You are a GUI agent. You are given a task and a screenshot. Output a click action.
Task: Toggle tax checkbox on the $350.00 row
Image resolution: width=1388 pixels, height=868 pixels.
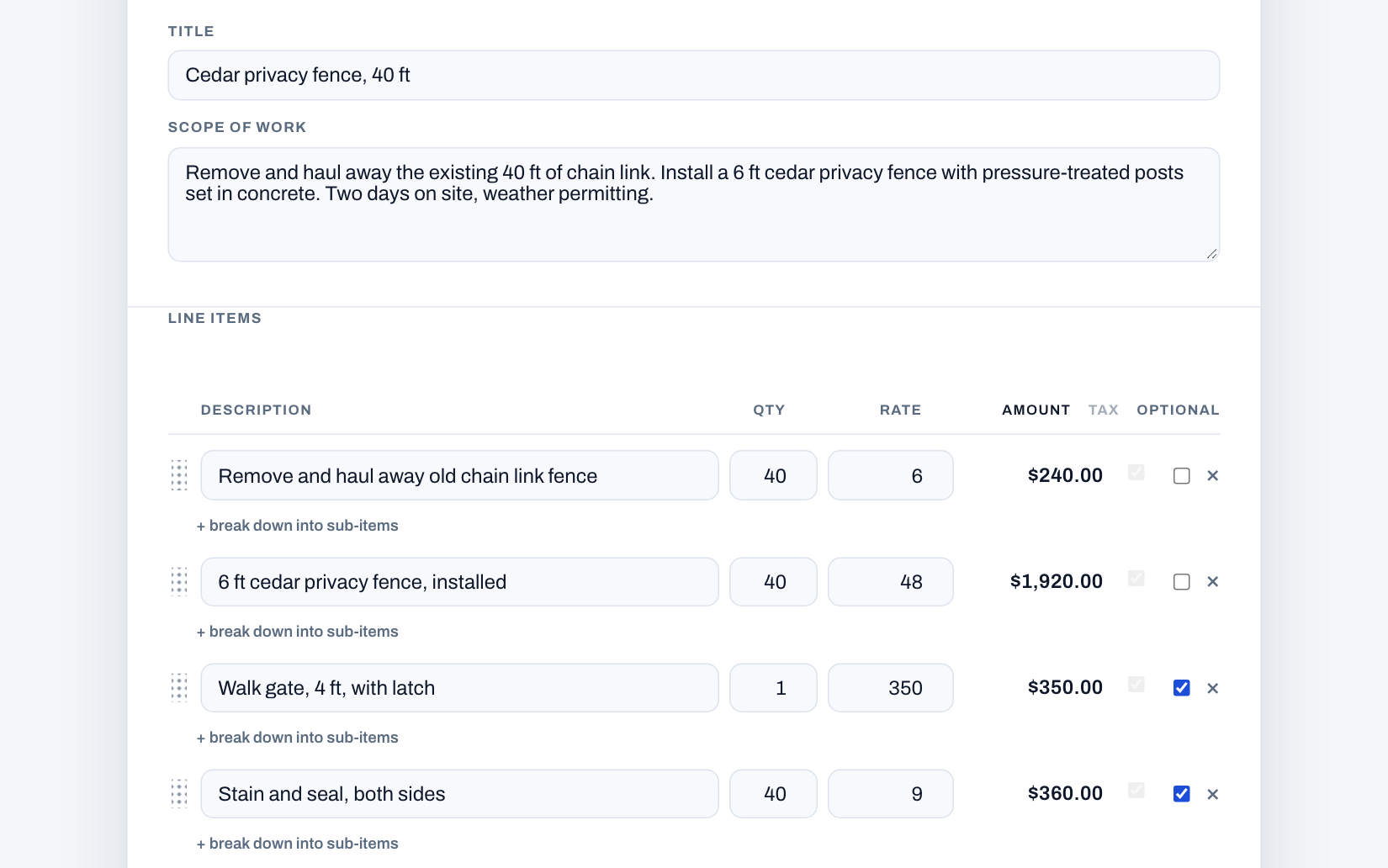pyautogui.click(x=1136, y=685)
